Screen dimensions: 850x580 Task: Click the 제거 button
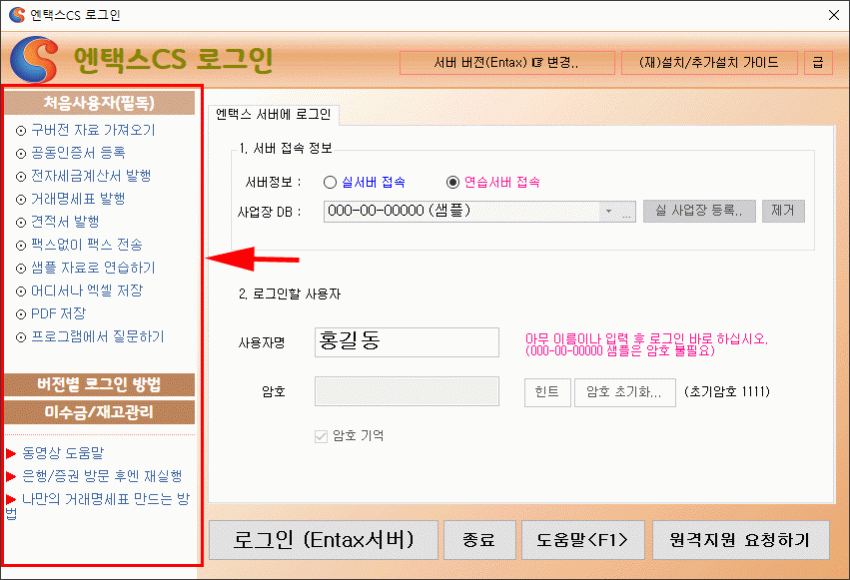click(x=783, y=211)
